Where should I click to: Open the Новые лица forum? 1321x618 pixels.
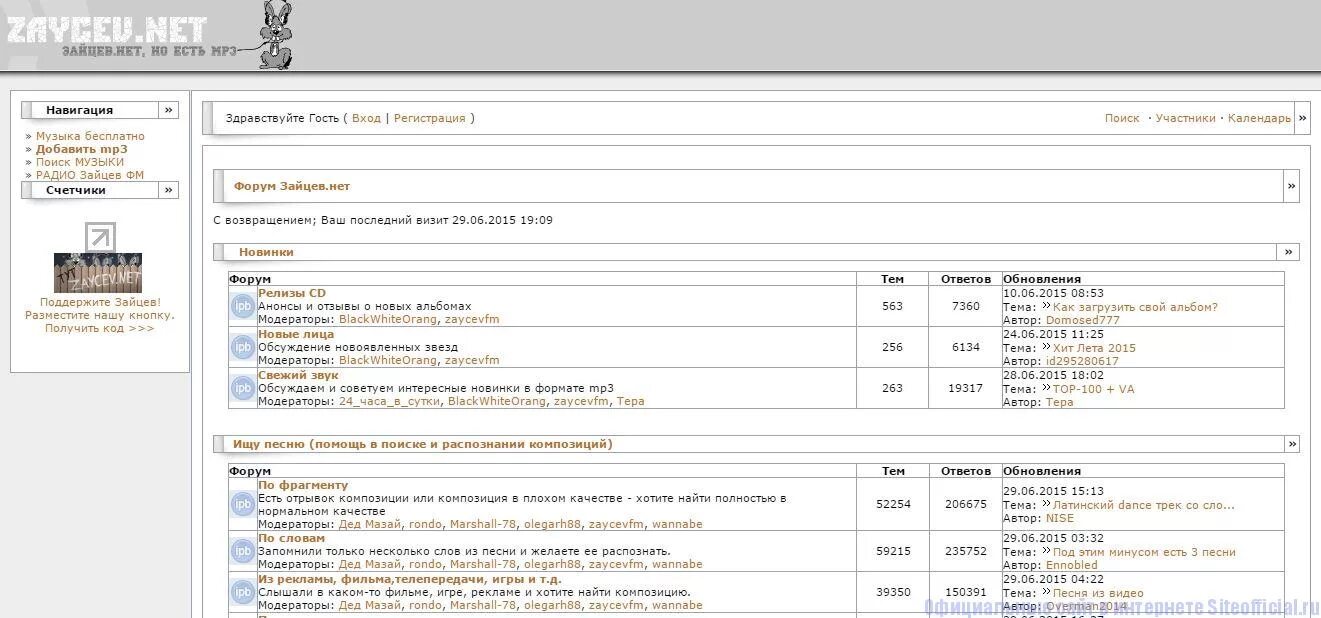(296, 334)
